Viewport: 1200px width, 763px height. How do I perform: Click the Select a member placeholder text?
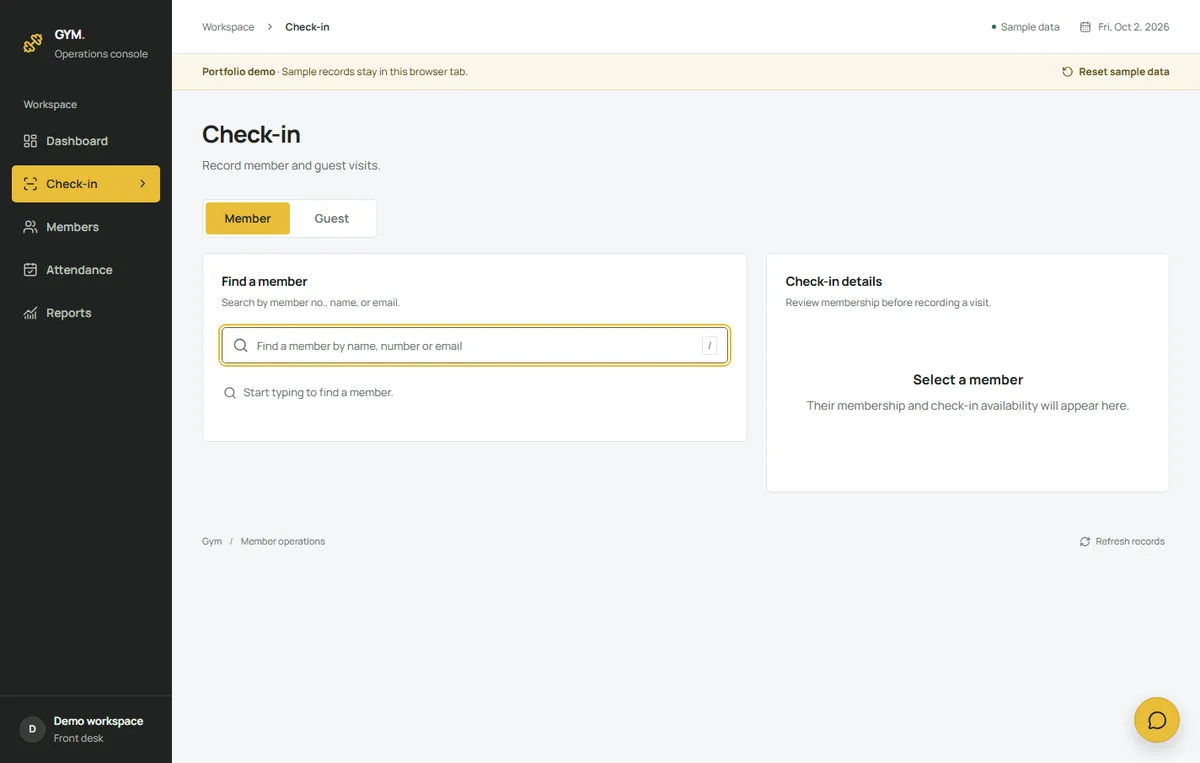click(x=968, y=380)
